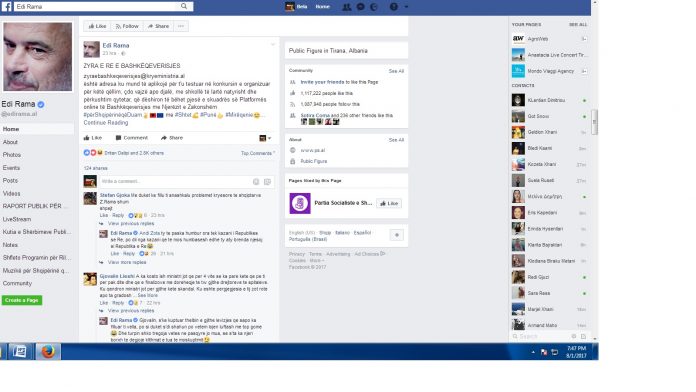Open the Continue Reading link

pos(106,123)
